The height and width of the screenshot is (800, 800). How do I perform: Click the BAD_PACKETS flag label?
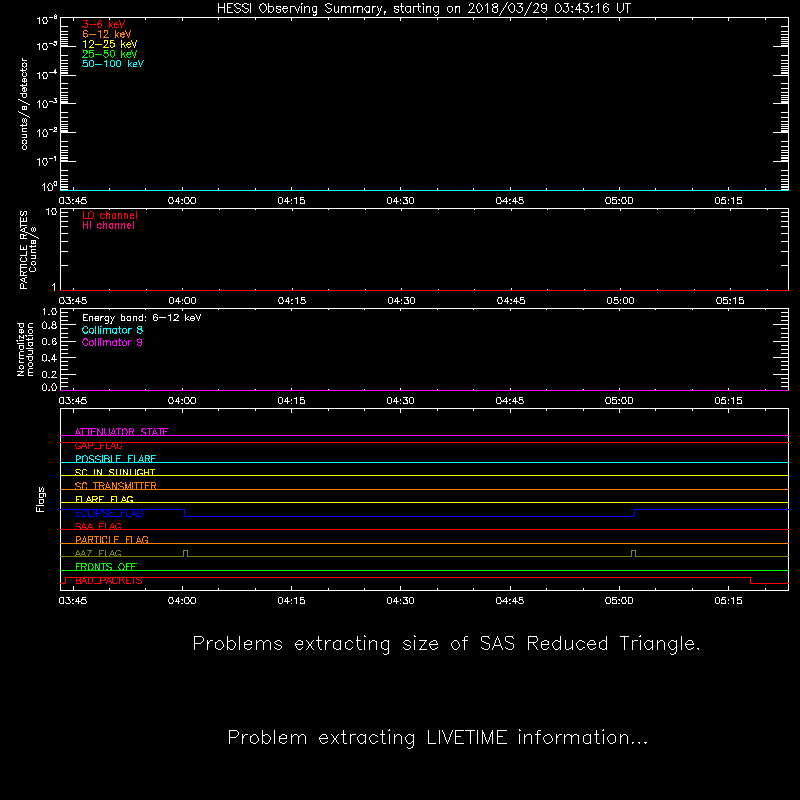point(109,581)
